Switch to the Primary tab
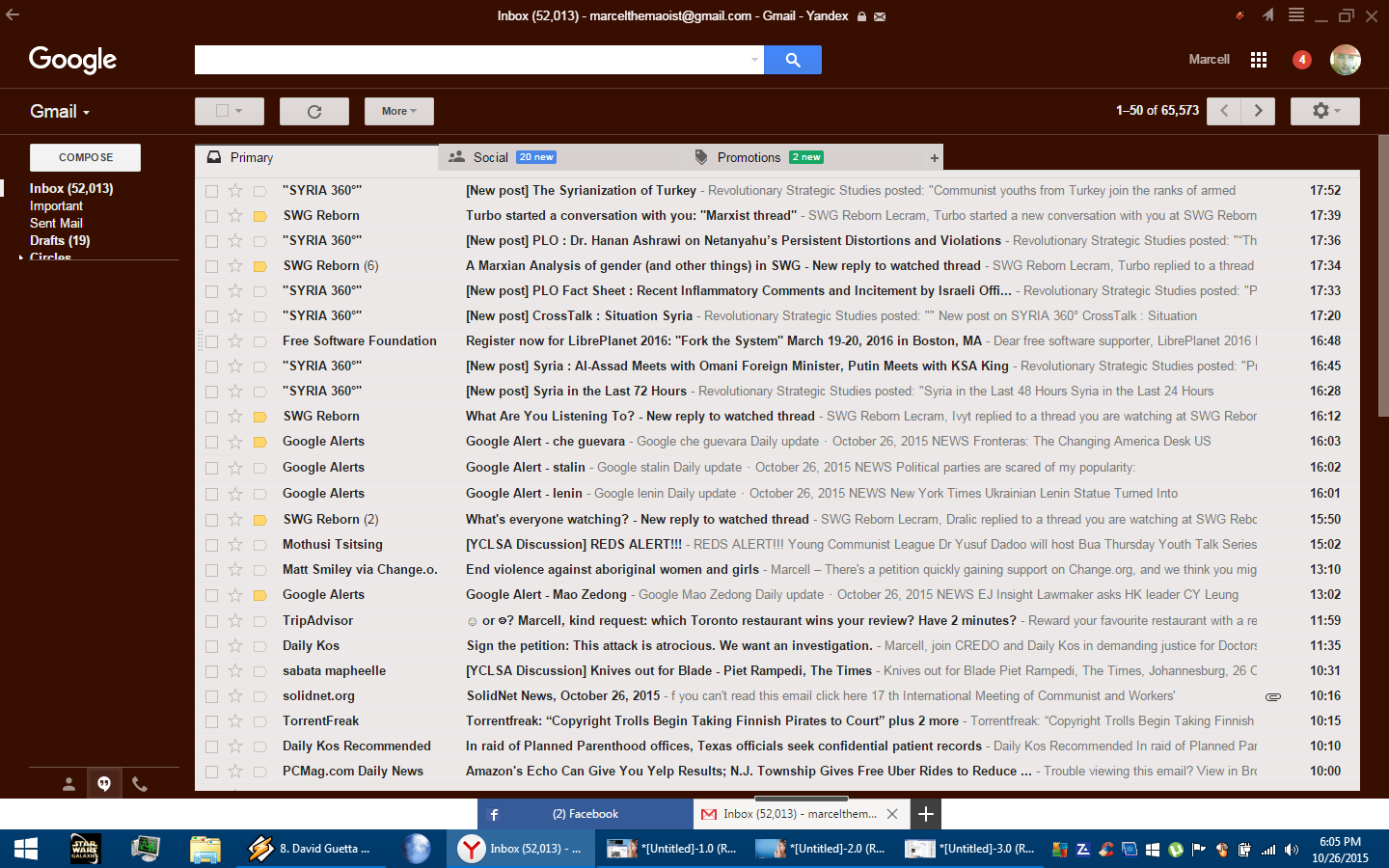 pyautogui.click(x=316, y=157)
